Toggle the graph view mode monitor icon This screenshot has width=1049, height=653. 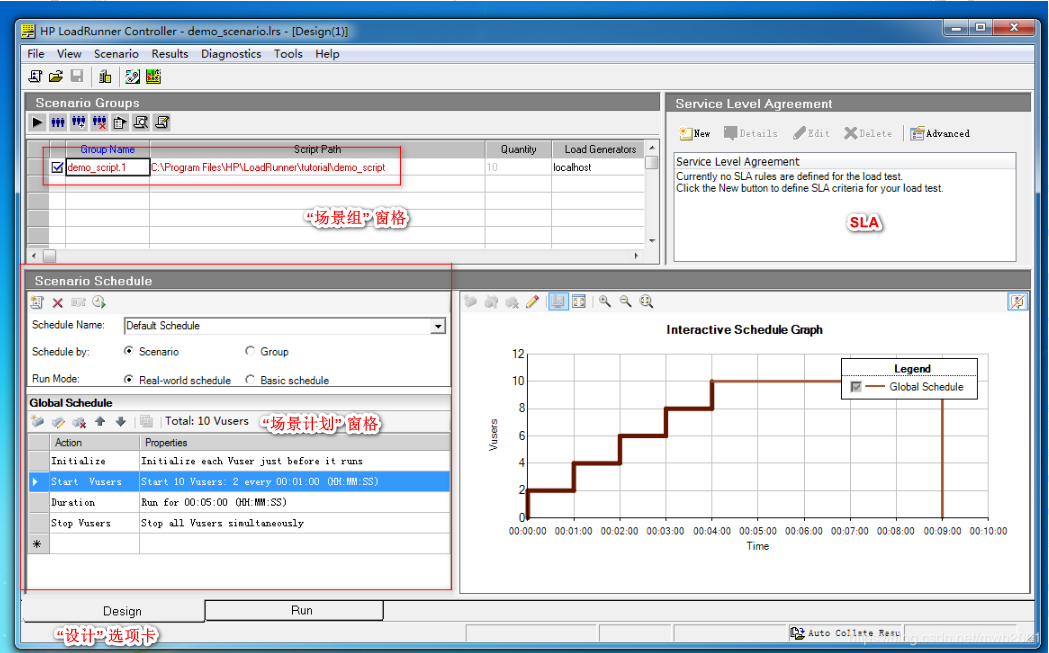point(558,302)
